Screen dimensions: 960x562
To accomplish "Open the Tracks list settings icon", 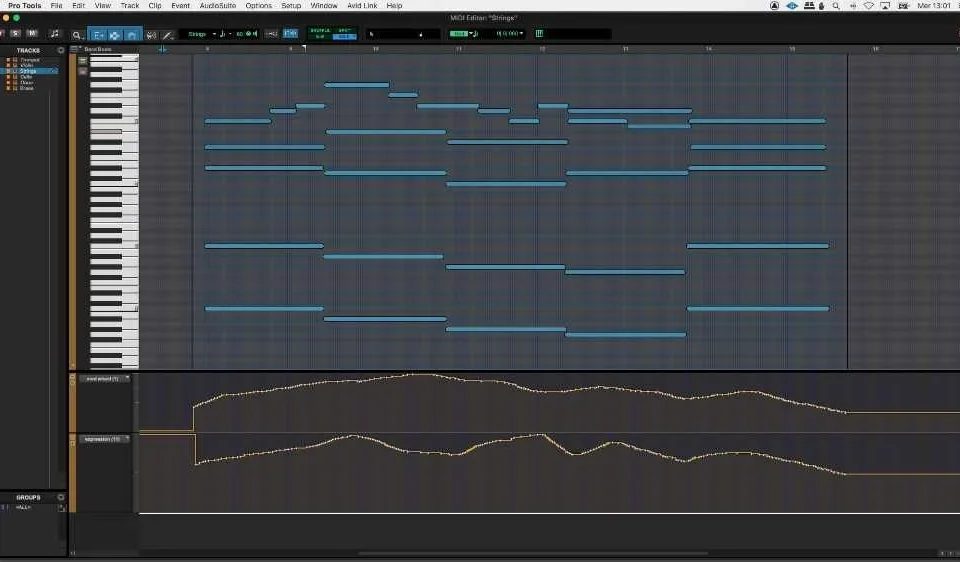I will click(61, 50).
